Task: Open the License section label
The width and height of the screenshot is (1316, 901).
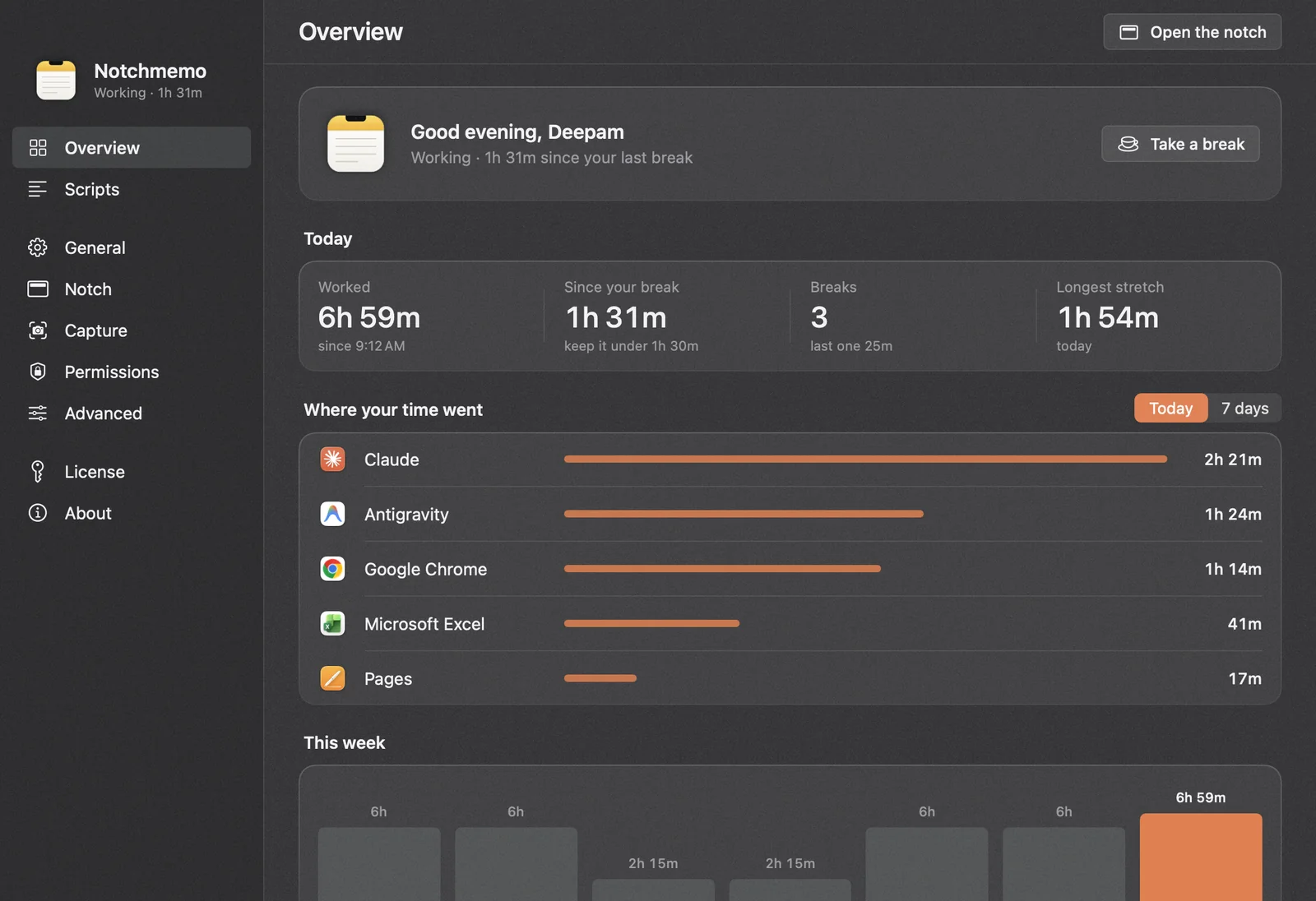Action: click(x=95, y=472)
